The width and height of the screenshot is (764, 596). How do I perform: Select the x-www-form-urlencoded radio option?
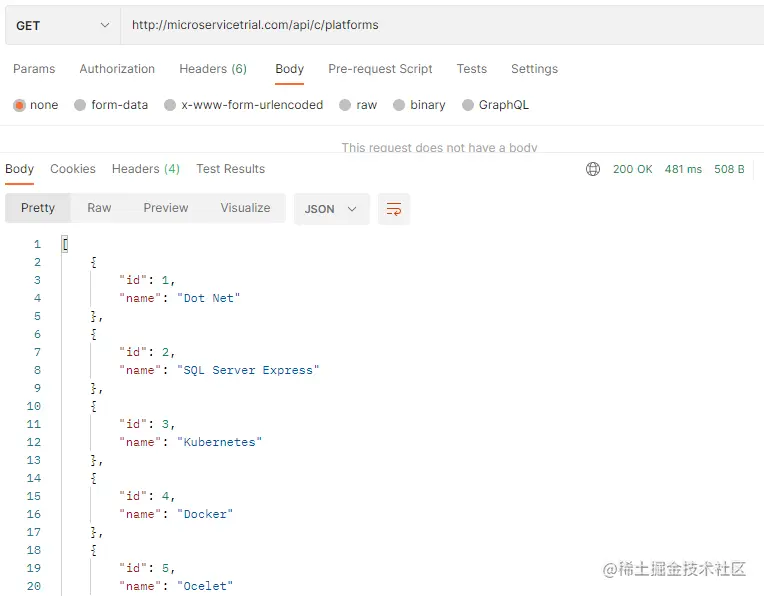[x=170, y=105]
